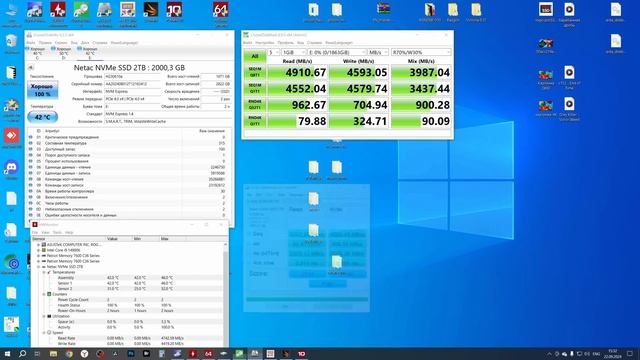Start SEQ1M Q1T1 test
The width and height of the screenshot is (640, 360).
(x=255, y=89)
